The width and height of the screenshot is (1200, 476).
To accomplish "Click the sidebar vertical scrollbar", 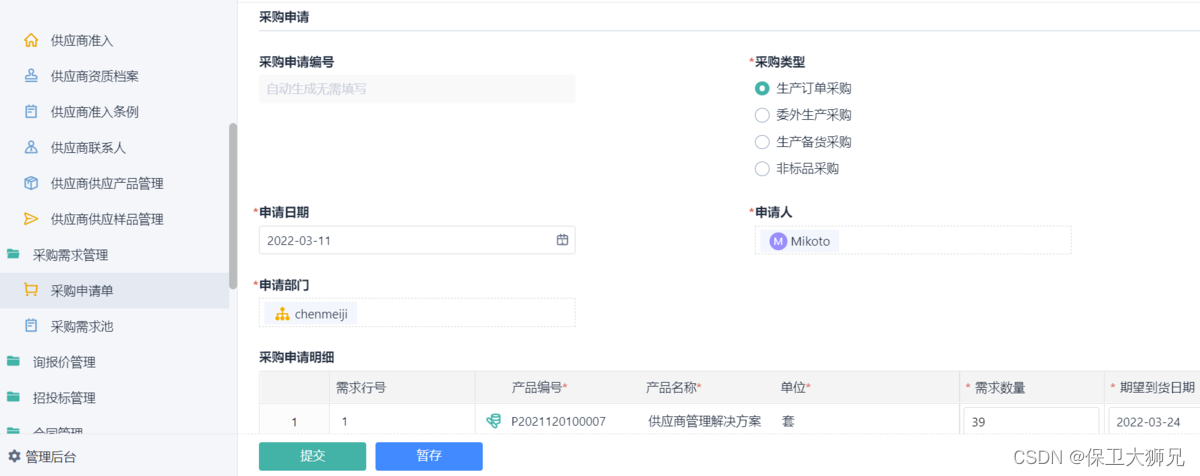I will click(x=233, y=206).
